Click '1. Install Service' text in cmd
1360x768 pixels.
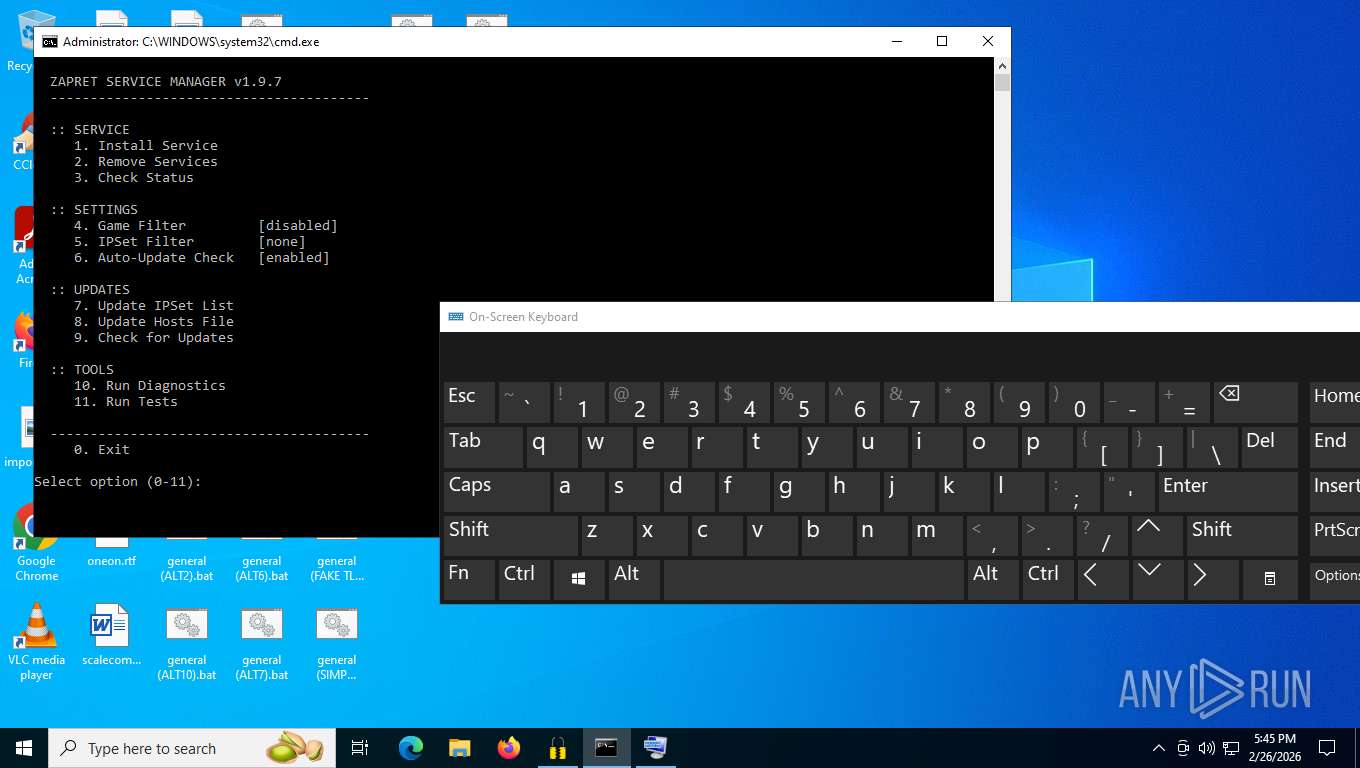click(146, 146)
